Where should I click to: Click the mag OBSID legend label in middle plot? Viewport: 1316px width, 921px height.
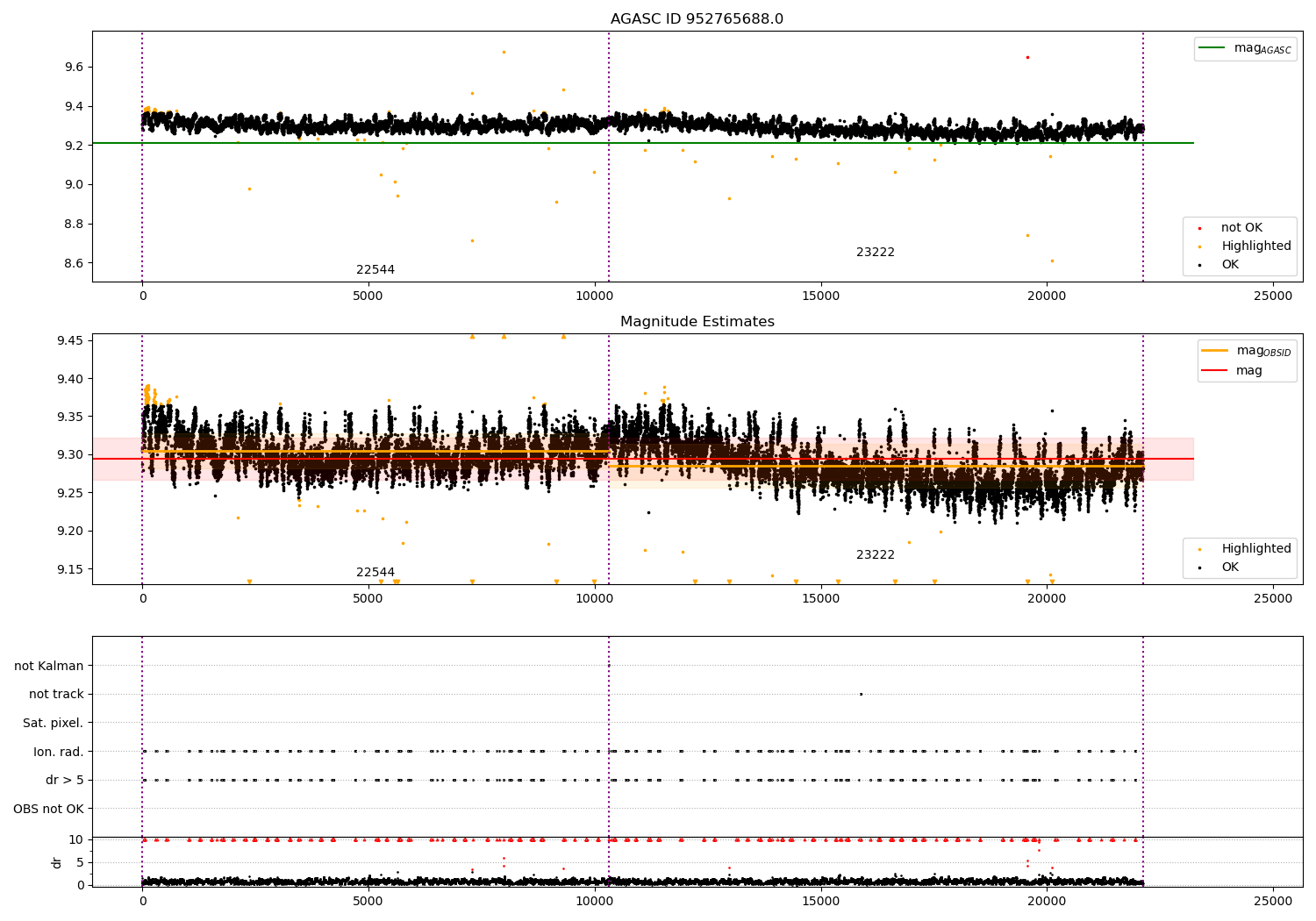1264,351
